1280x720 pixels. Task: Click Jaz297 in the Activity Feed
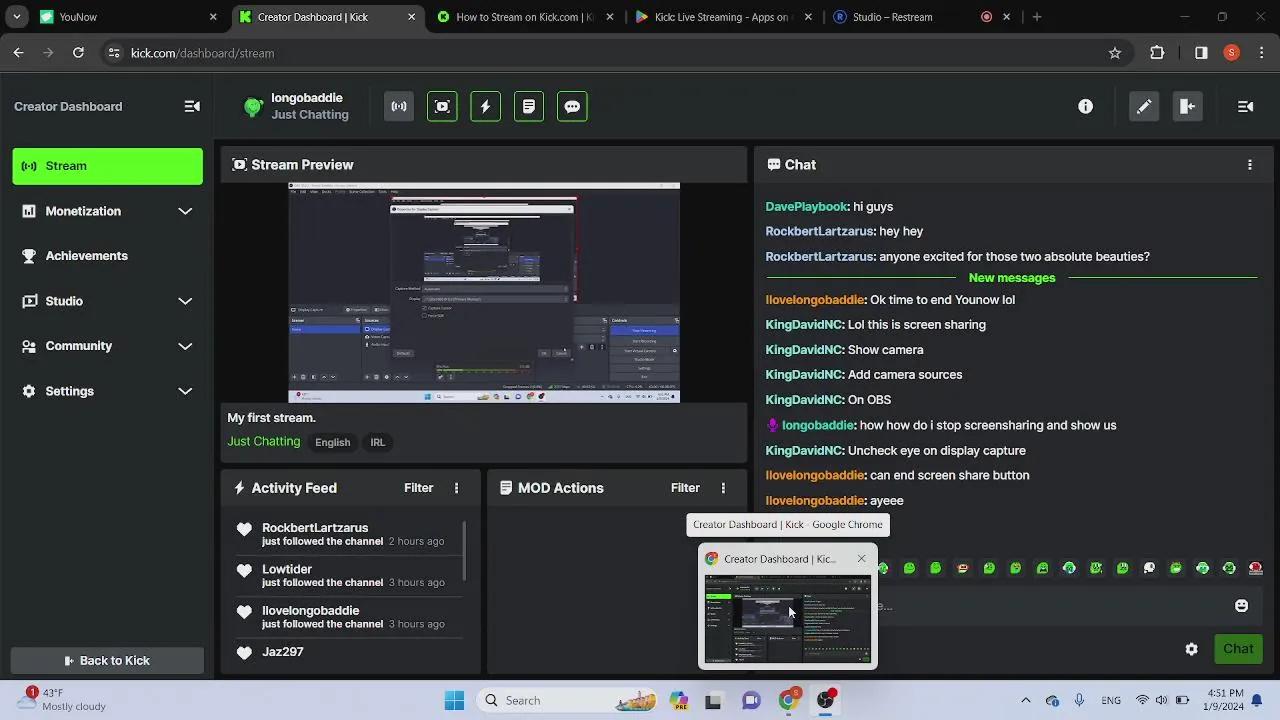[x=282, y=652]
